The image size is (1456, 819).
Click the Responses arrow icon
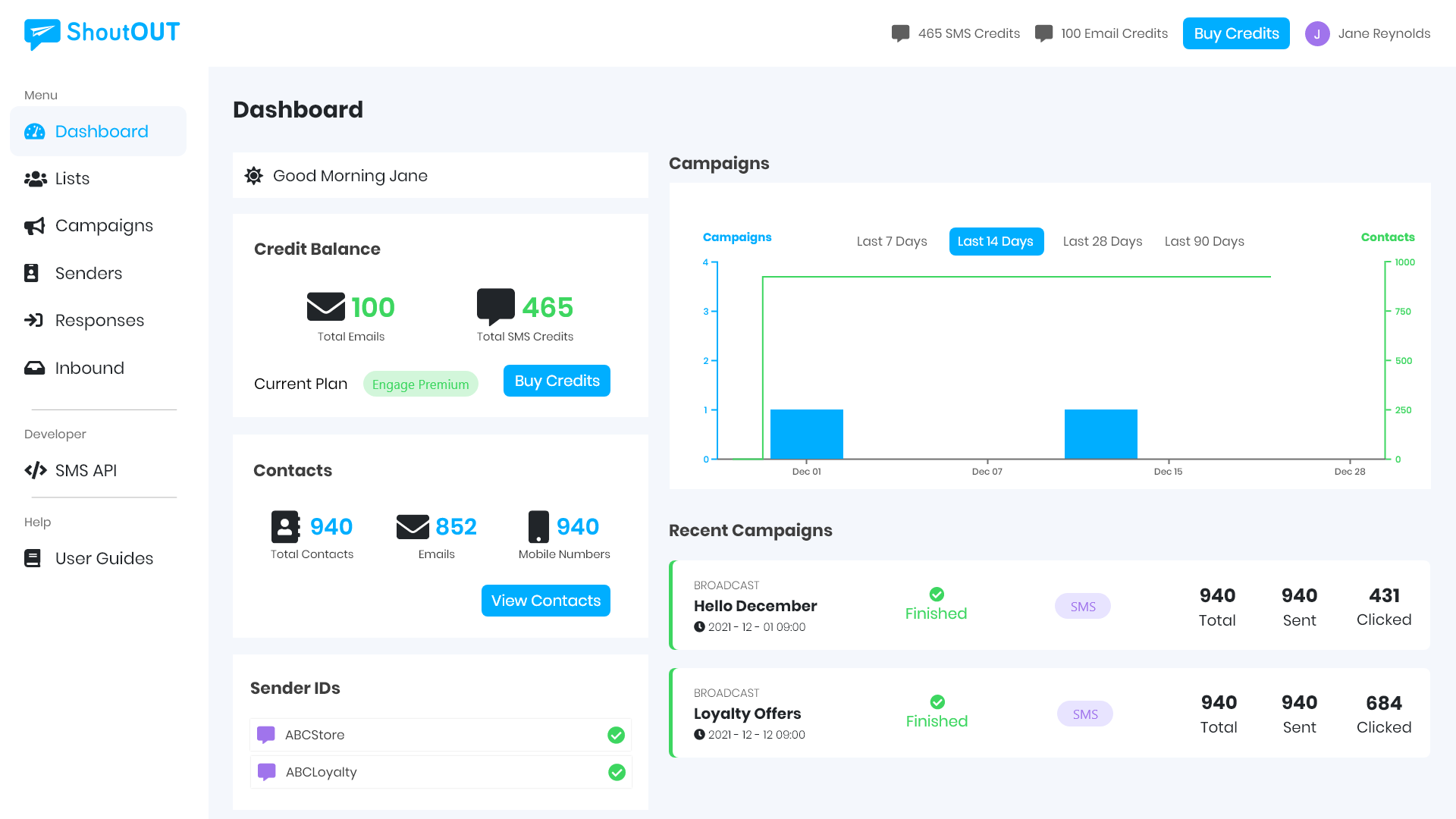coord(34,320)
